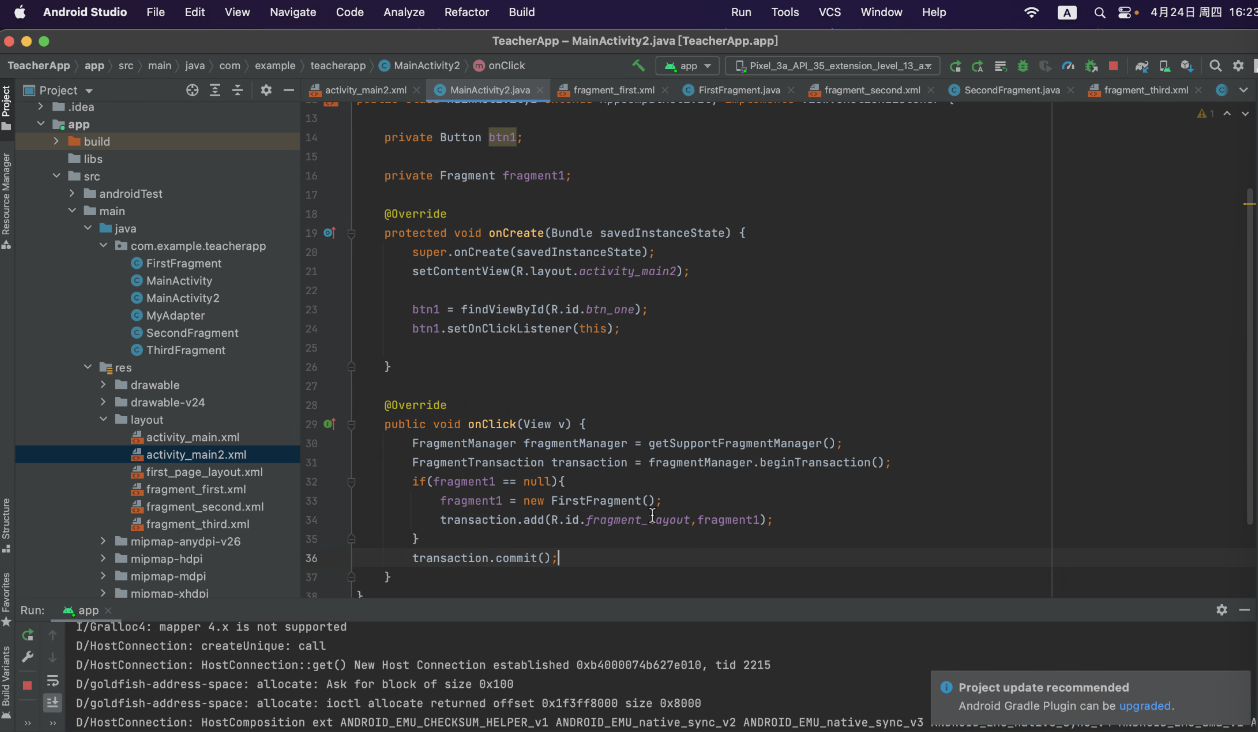Click Collapse All in Project panel

click(238, 90)
